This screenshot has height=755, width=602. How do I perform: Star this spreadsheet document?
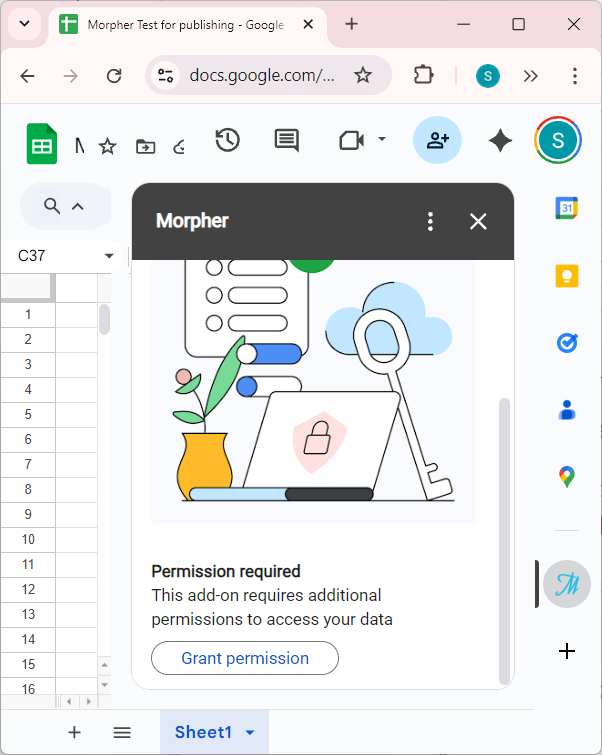click(x=107, y=146)
